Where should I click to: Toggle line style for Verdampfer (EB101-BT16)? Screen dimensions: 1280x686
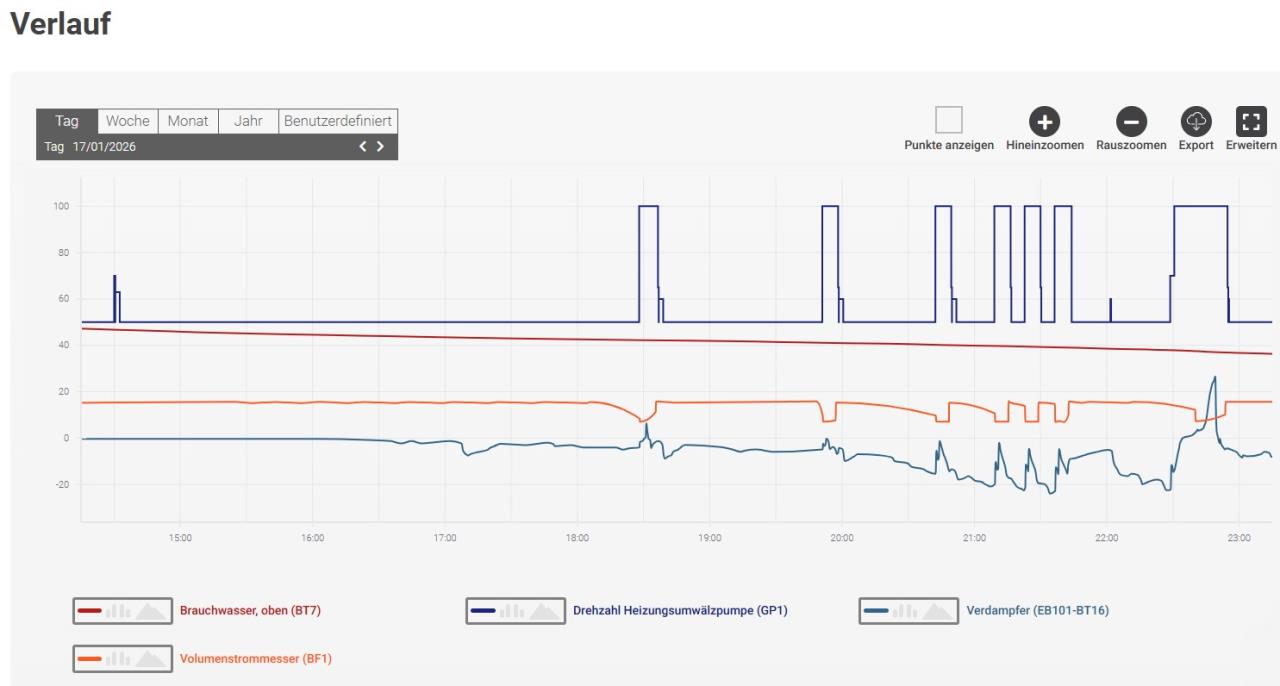pyautogui.click(x=876, y=610)
